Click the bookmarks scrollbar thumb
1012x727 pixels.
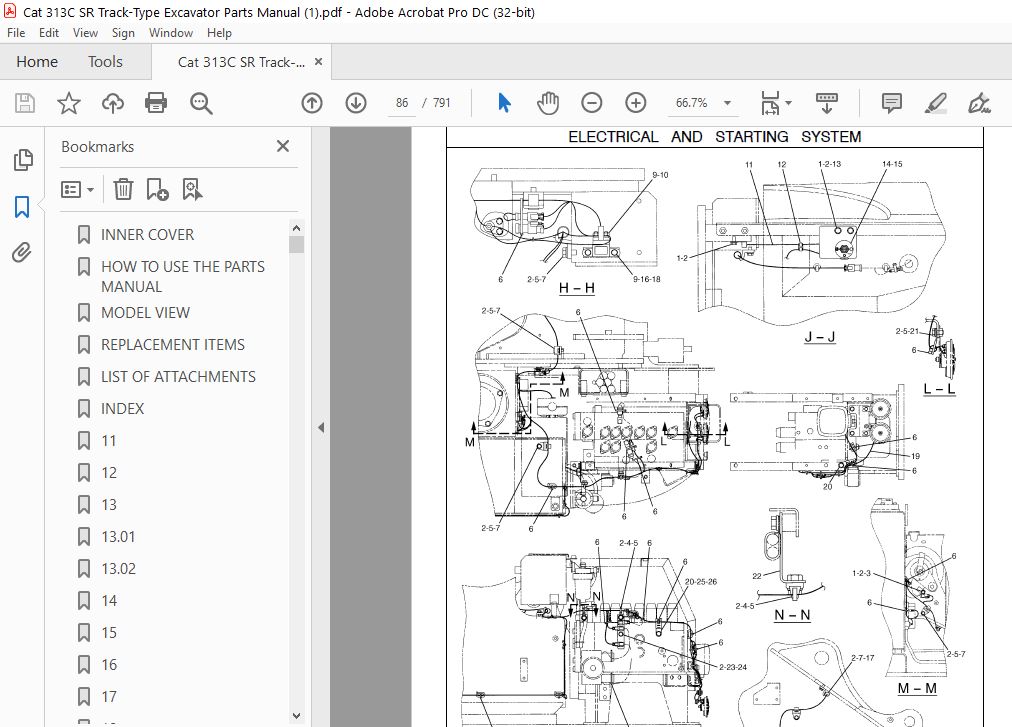pyautogui.click(x=296, y=245)
